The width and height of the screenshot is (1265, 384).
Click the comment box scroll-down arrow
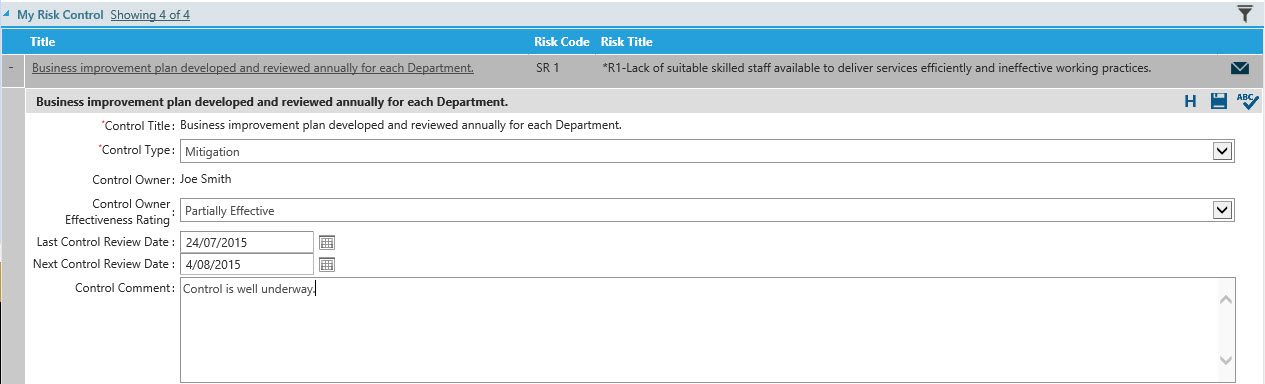coord(1224,361)
